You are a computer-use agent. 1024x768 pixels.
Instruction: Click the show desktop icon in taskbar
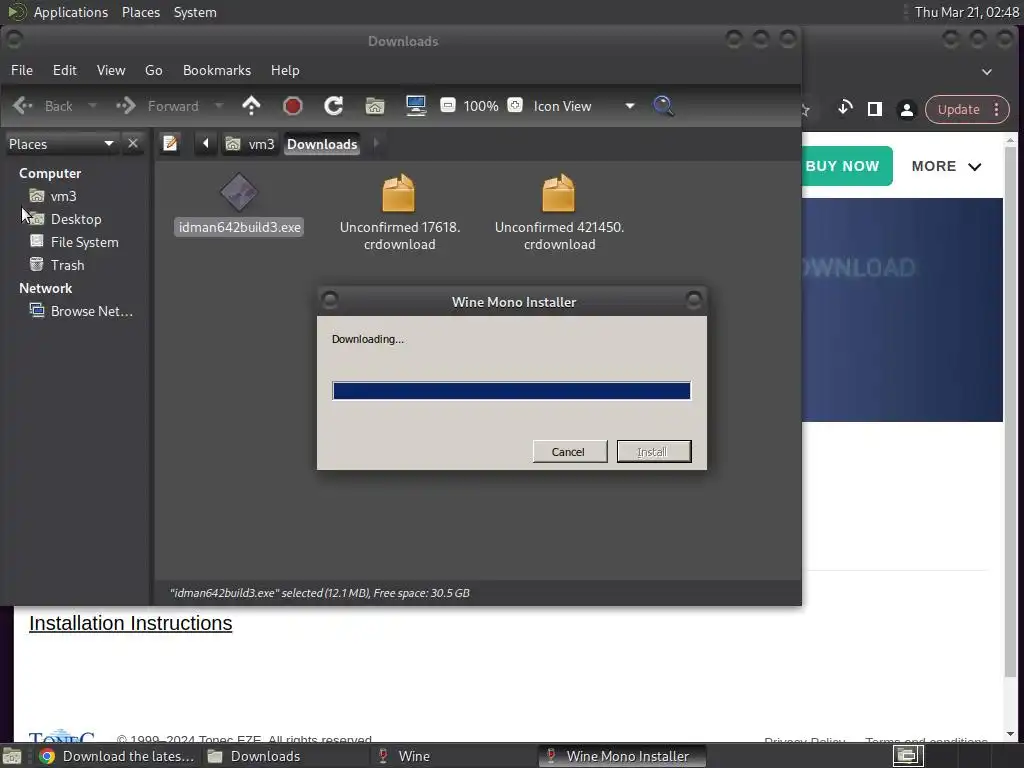click(x=12, y=757)
